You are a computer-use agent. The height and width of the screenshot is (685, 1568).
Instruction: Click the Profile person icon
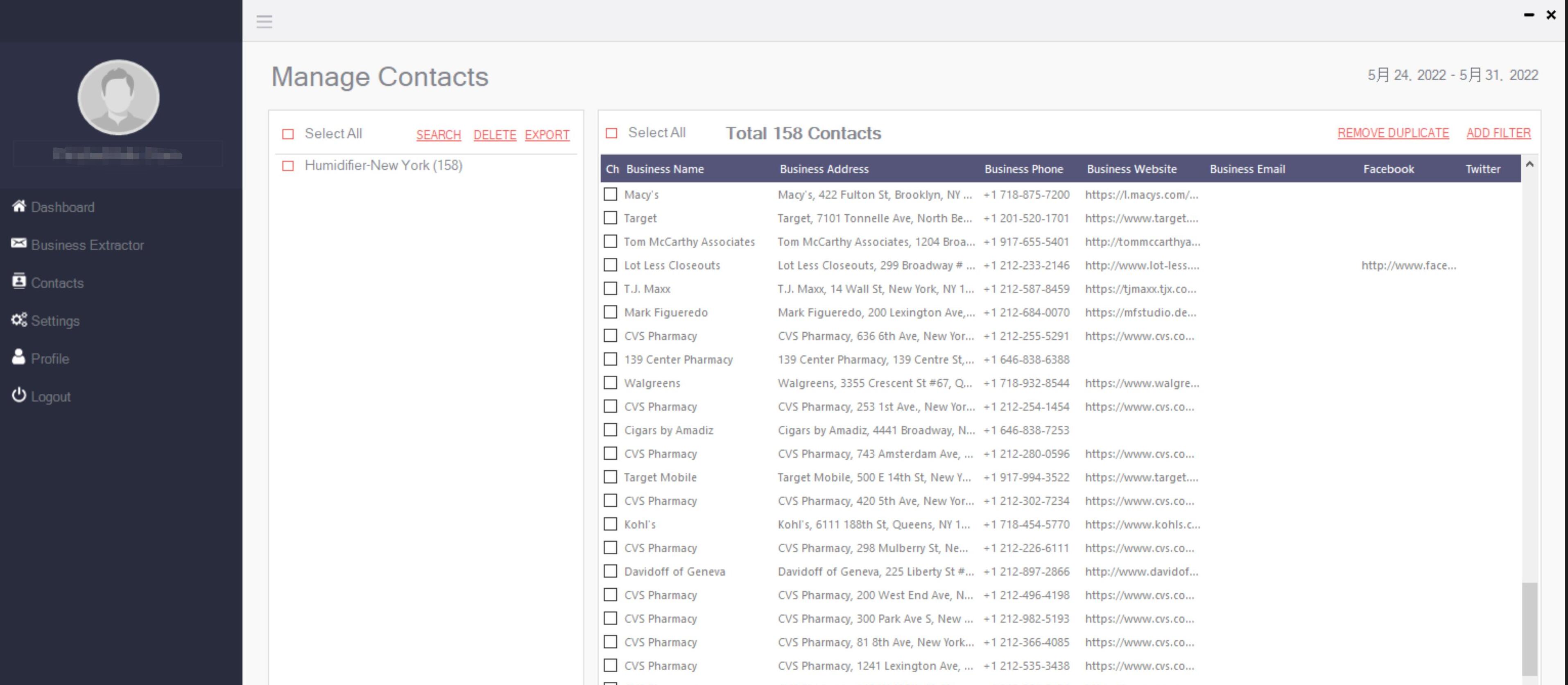(19, 357)
